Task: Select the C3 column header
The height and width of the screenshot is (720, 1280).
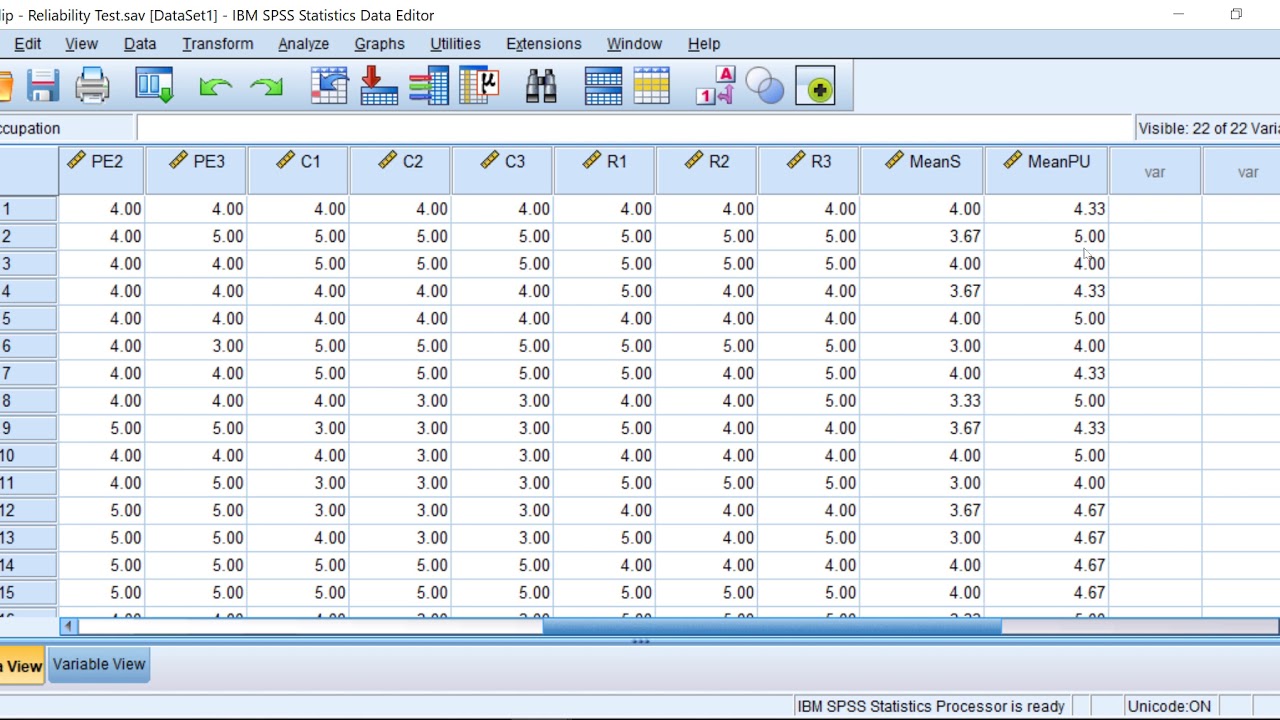Action: (x=502, y=170)
